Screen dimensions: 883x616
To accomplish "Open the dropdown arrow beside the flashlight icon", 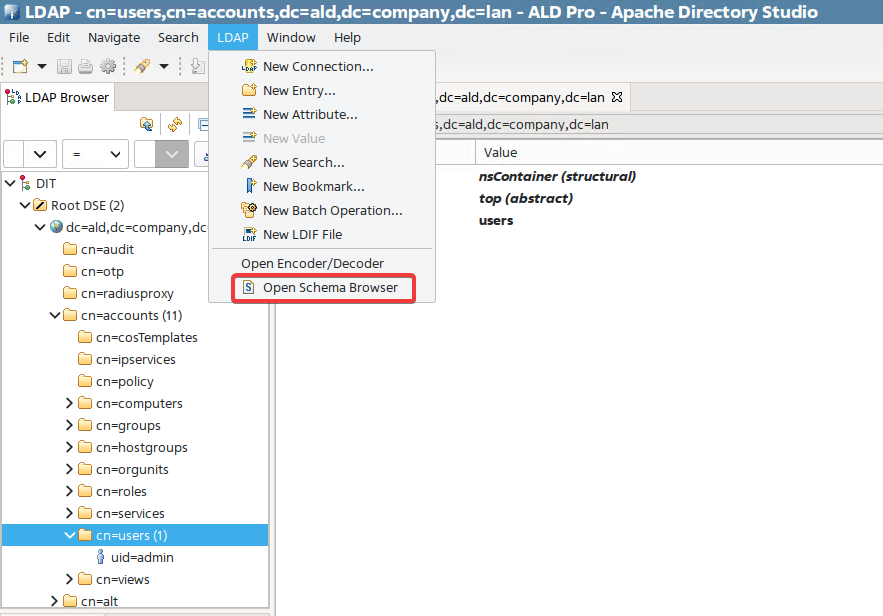I will (x=164, y=66).
